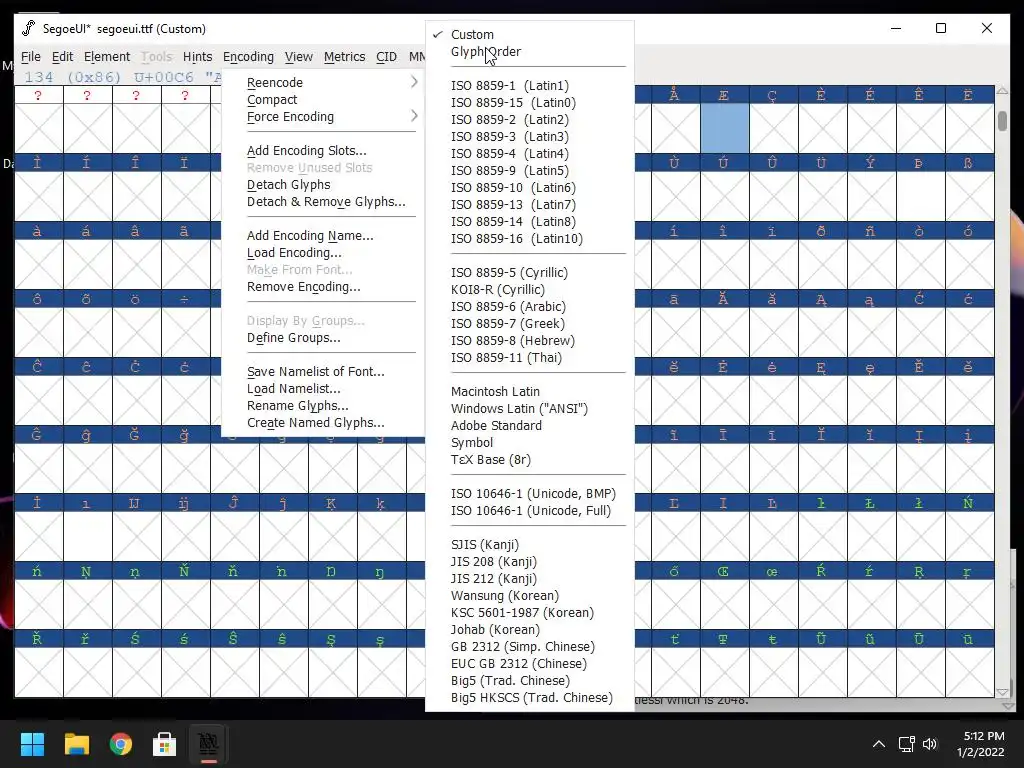Reencode to Symbol encoding
Screen dimensions: 1024x768
(x=472, y=442)
